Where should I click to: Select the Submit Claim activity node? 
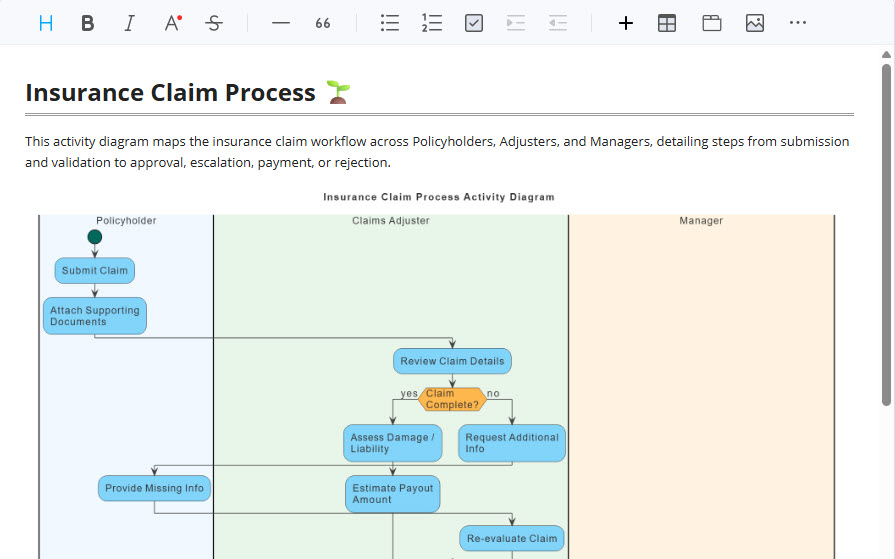tap(95, 271)
